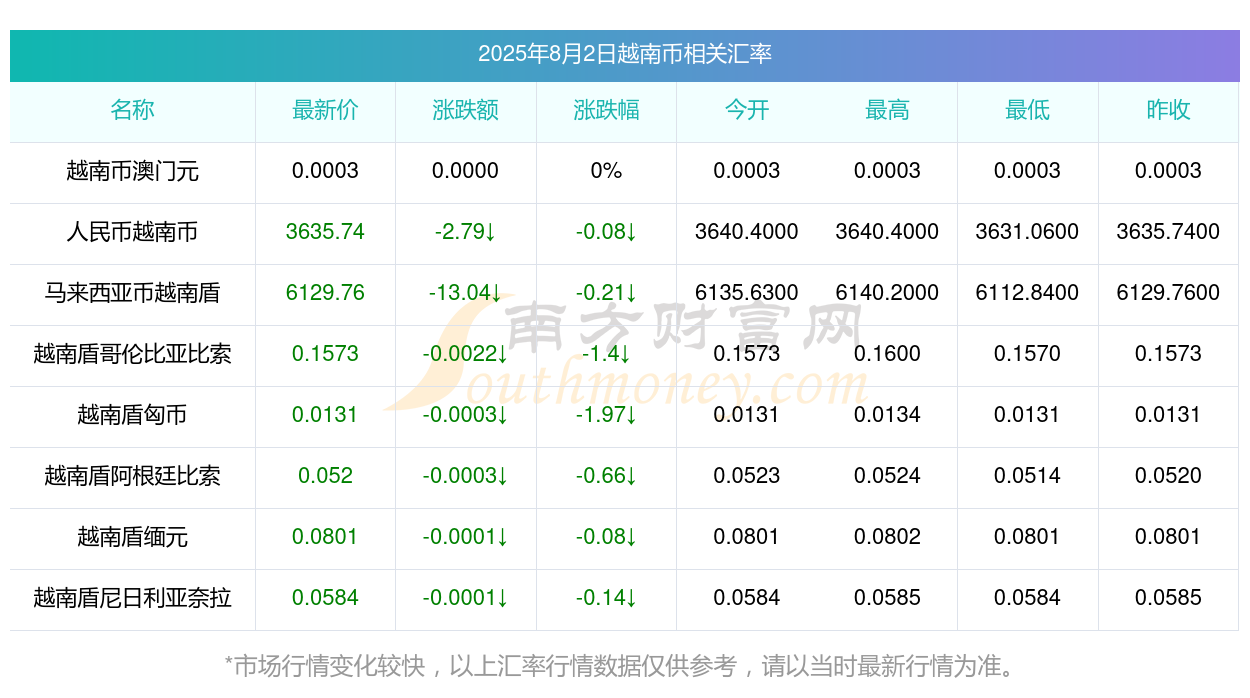Click low price 6112.8400
This screenshot has width=1250, height=698.
point(1028,293)
